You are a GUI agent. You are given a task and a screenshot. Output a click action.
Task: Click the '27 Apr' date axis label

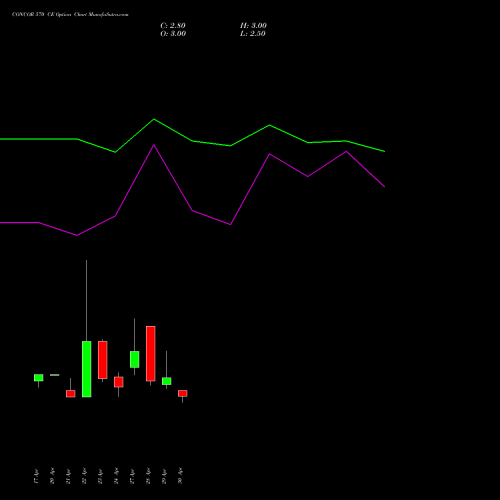coord(132,476)
